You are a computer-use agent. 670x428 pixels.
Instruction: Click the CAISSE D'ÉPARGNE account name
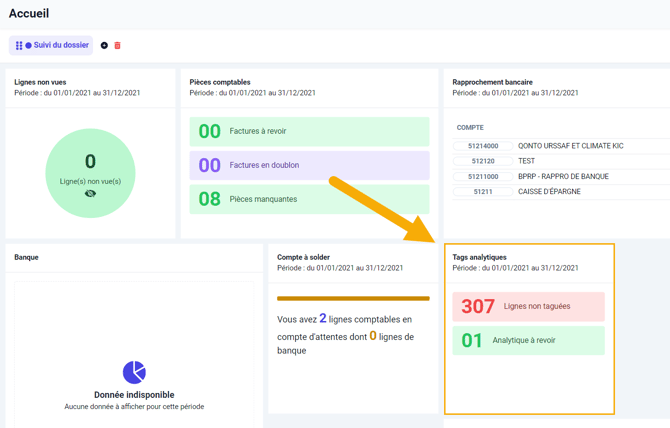pos(549,192)
